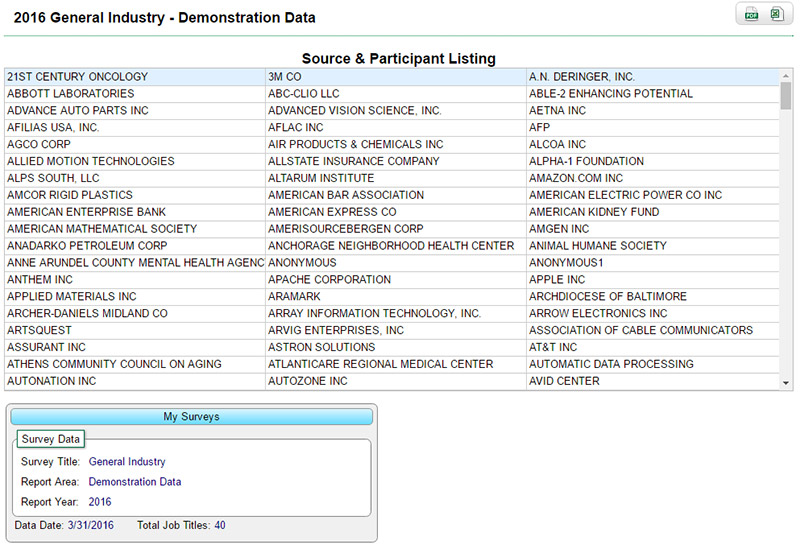Select AETNA INC entry
The height and width of the screenshot is (545, 800).
coord(653,110)
